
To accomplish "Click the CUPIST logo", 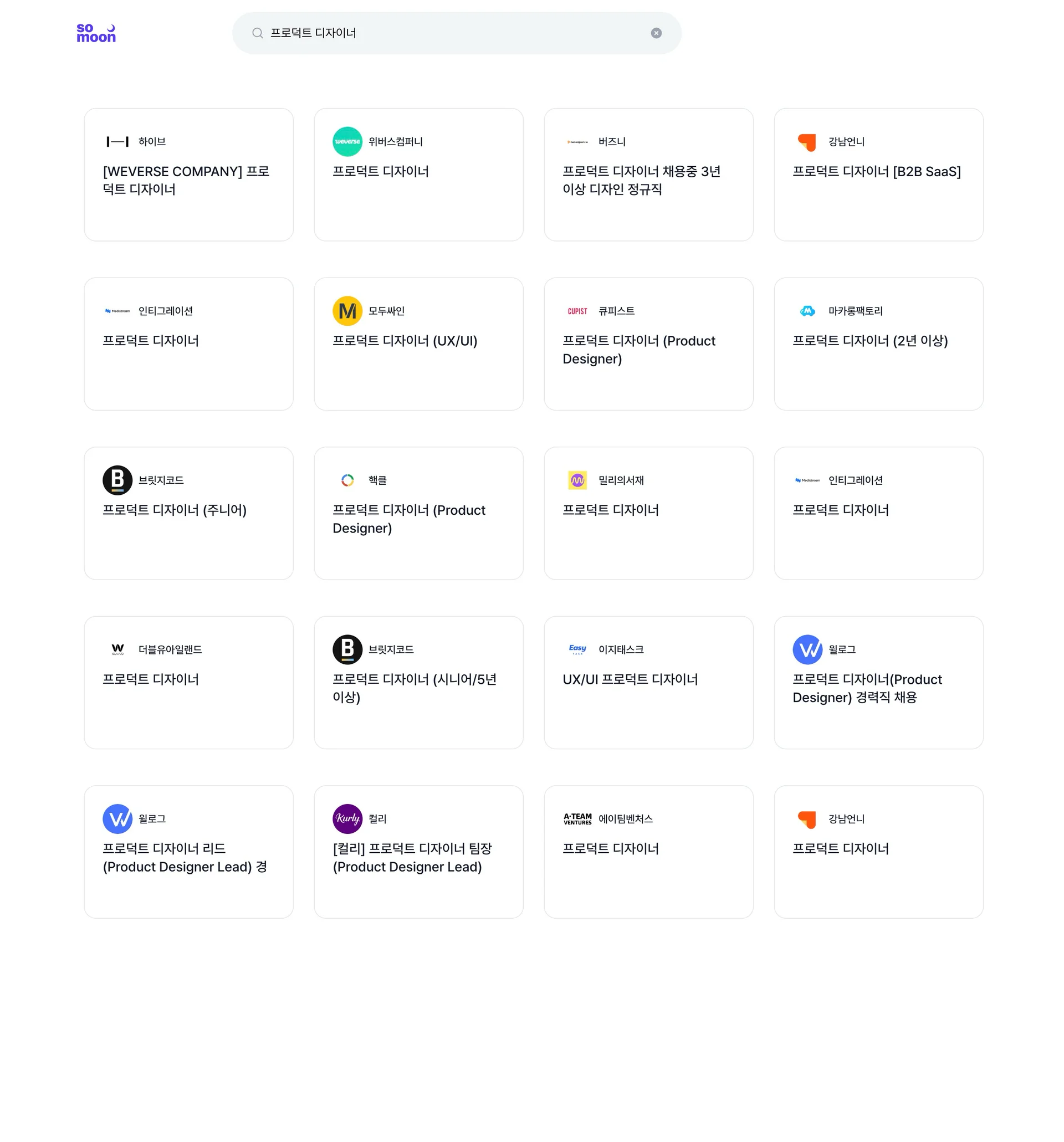I will pos(577,311).
